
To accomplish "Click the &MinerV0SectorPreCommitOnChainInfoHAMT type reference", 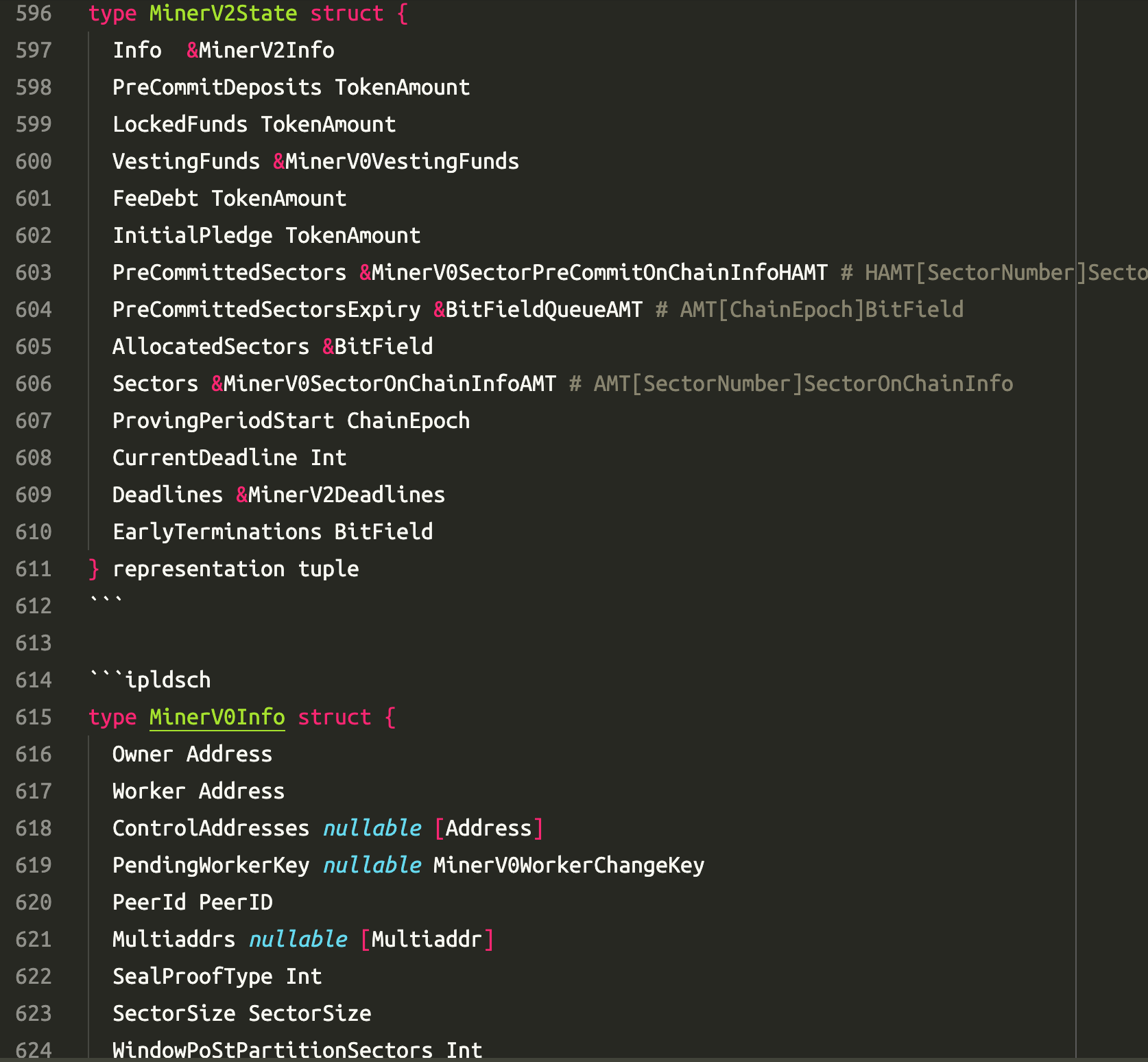I will (594, 272).
